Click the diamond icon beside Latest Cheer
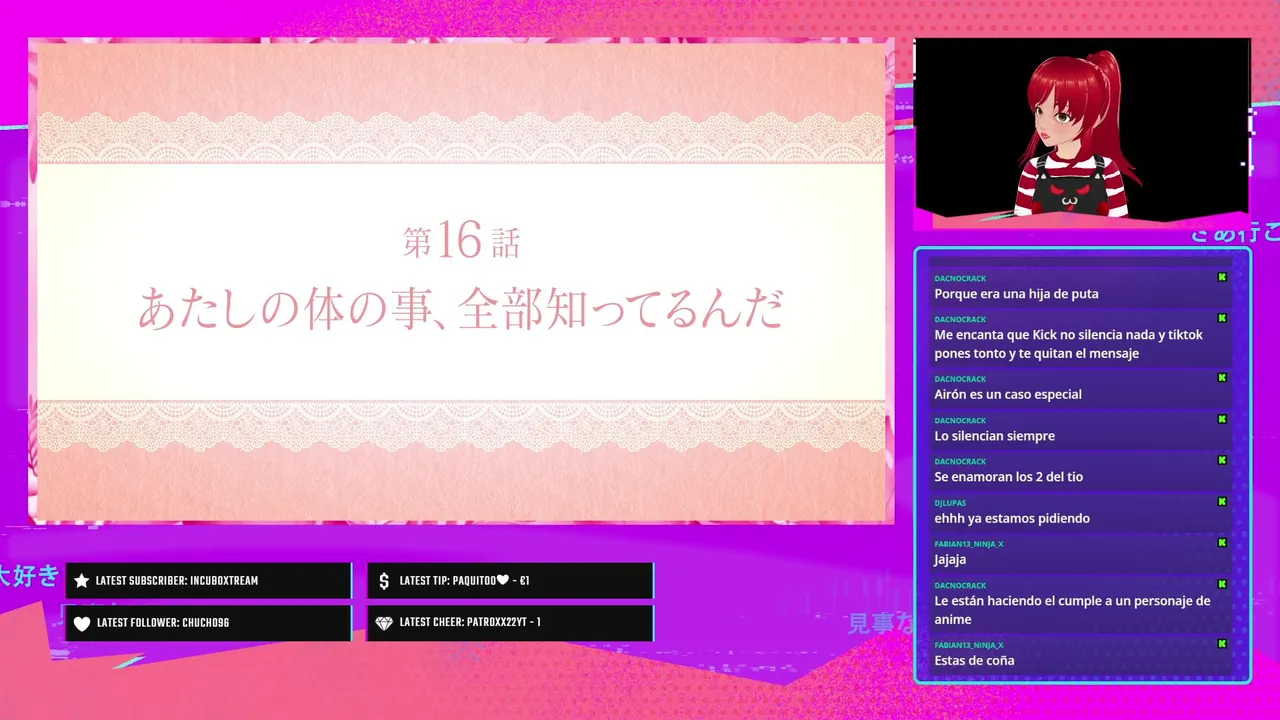The image size is (1280, 720). (384, 623)
